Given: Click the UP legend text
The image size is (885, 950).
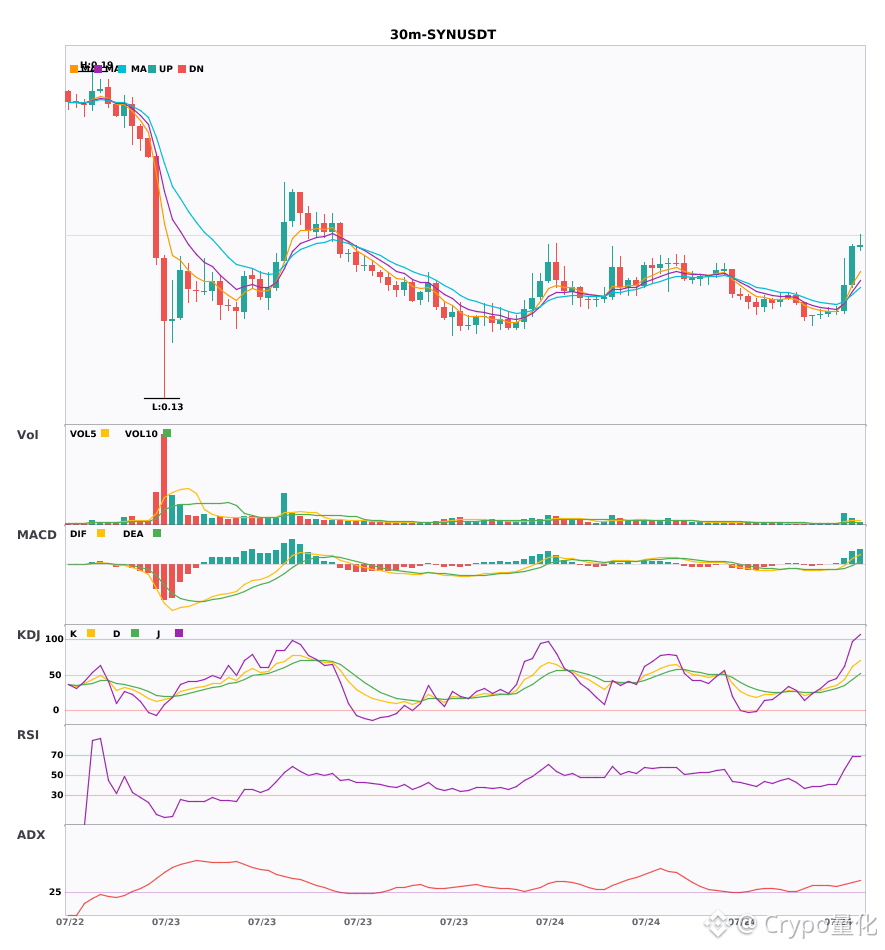Looking at the screenshot, I should pyautogui.click(x=166, y=69).
